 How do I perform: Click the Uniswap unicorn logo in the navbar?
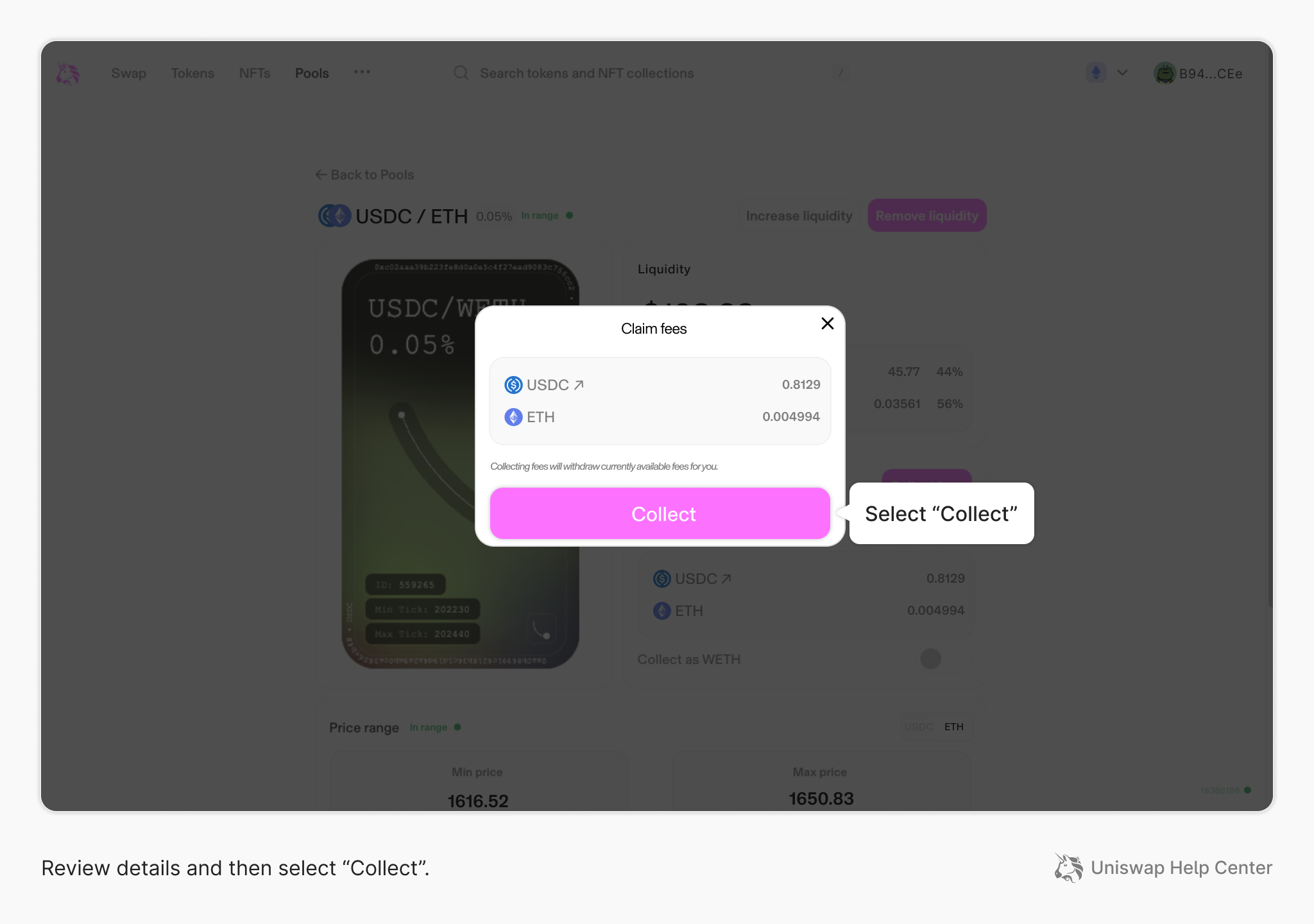click(x=67, y=74)
